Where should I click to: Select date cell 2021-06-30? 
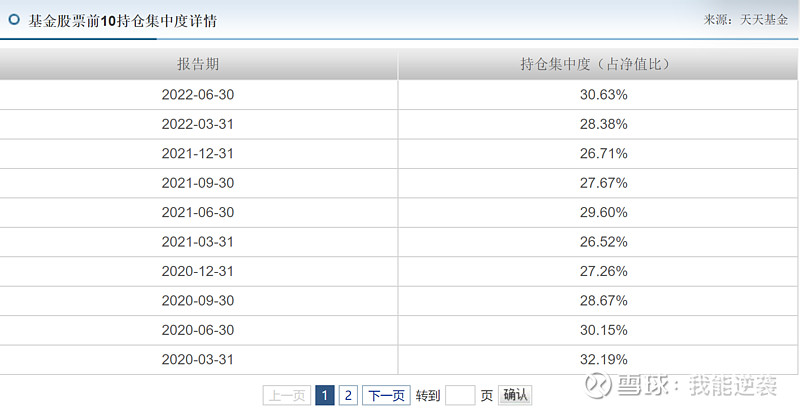click(198, 213)
